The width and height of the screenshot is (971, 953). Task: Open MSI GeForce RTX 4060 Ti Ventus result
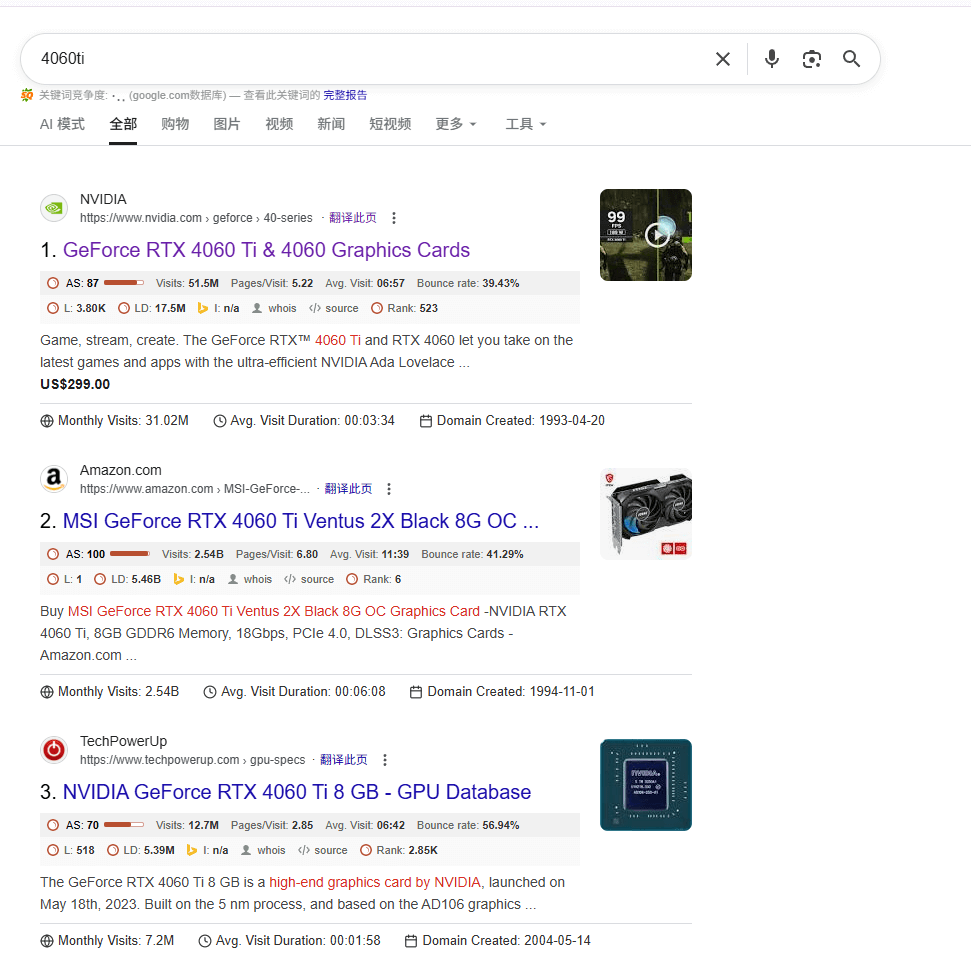coord(300,521)
